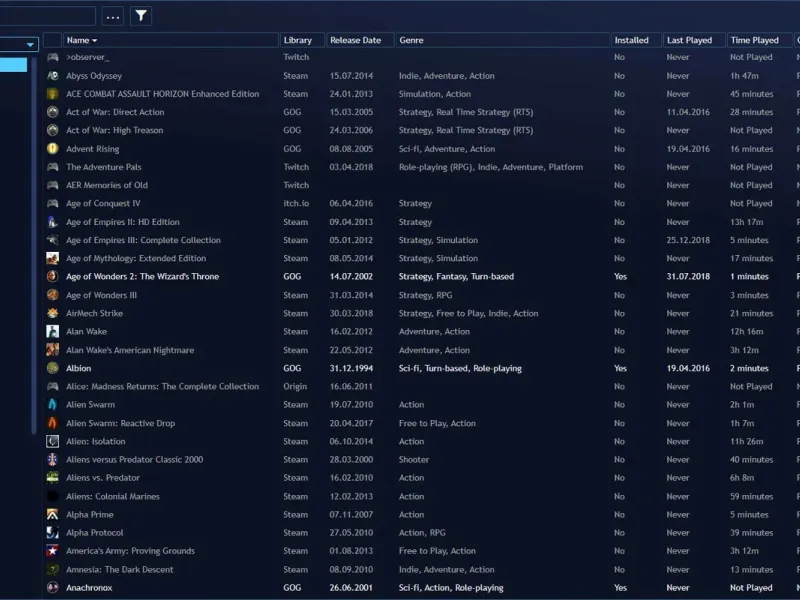Click Alan Wake's American Nightmare icon
This screenshot has width=800, height=600.
[53, 350]
